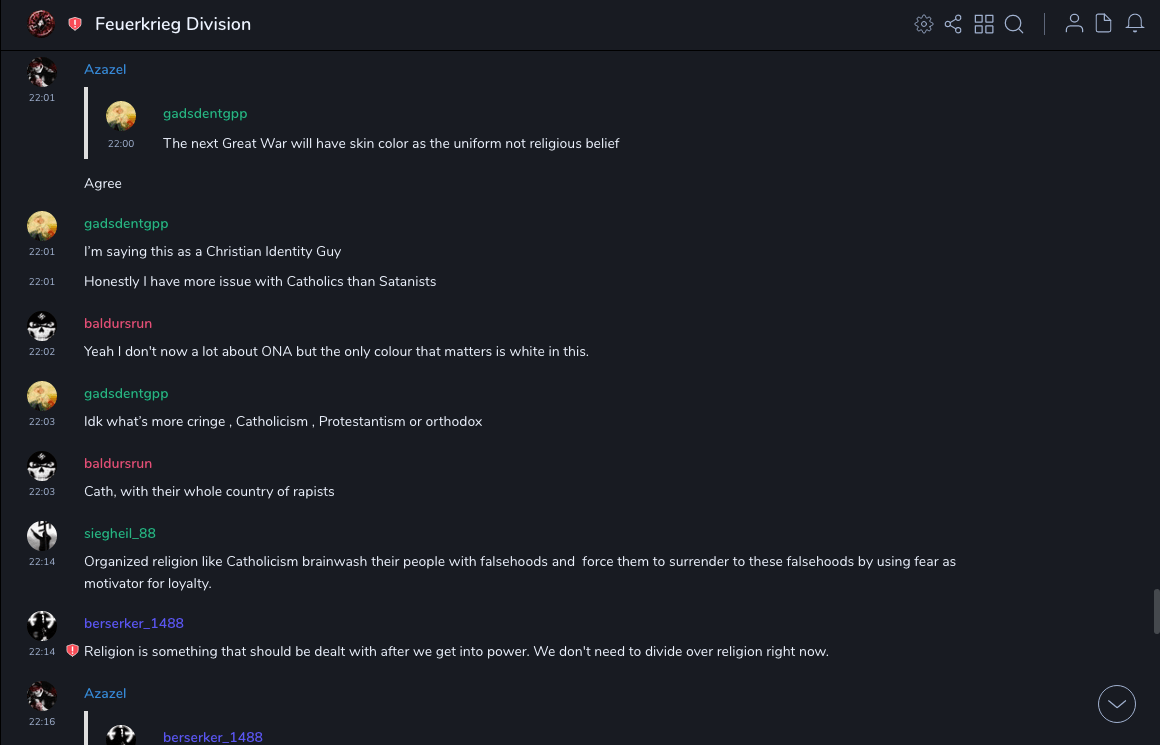Click the vertical scrollbar thumb

click(x=1156, y=611)
